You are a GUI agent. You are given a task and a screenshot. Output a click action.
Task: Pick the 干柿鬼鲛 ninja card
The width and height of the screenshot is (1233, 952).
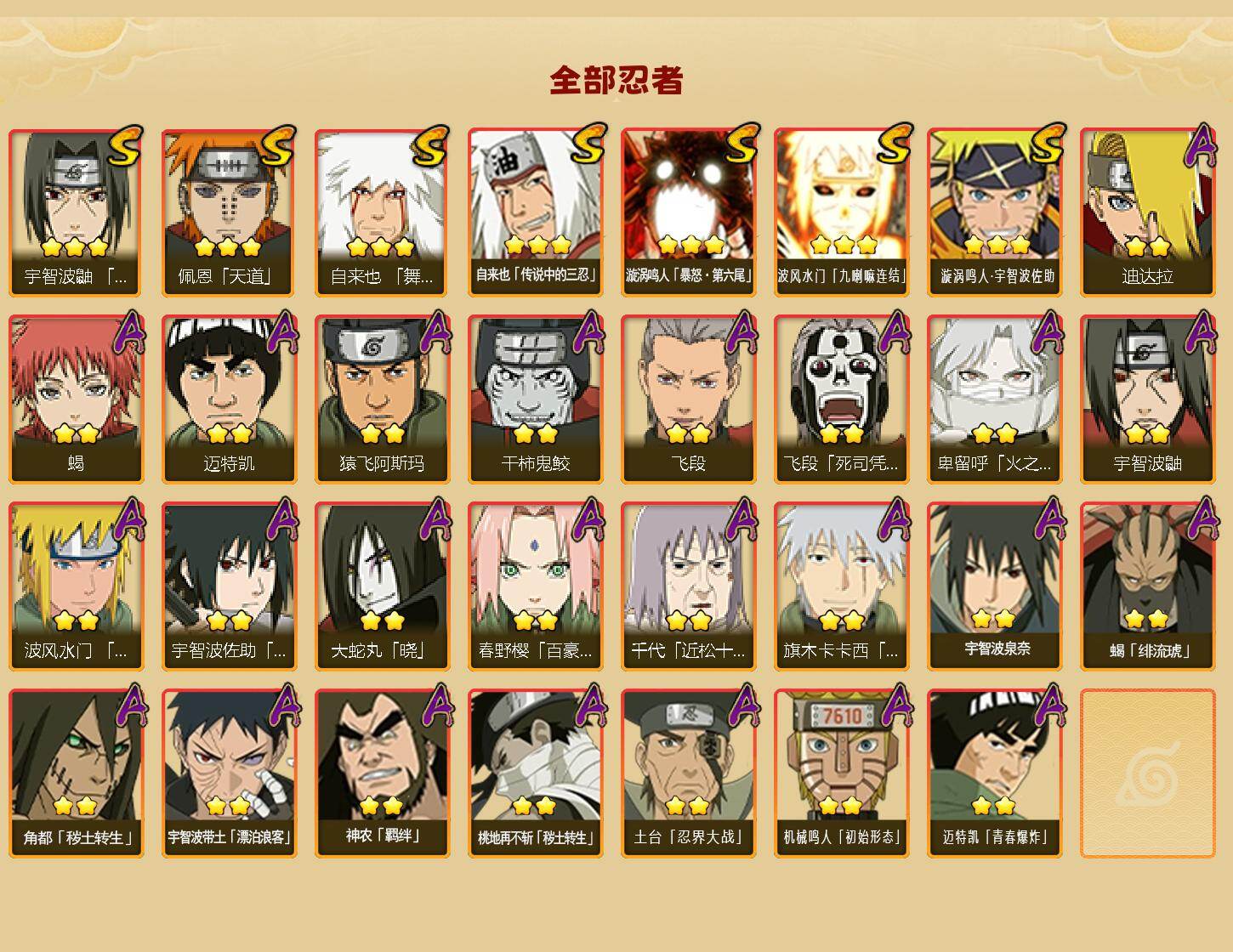click(536, 399)
